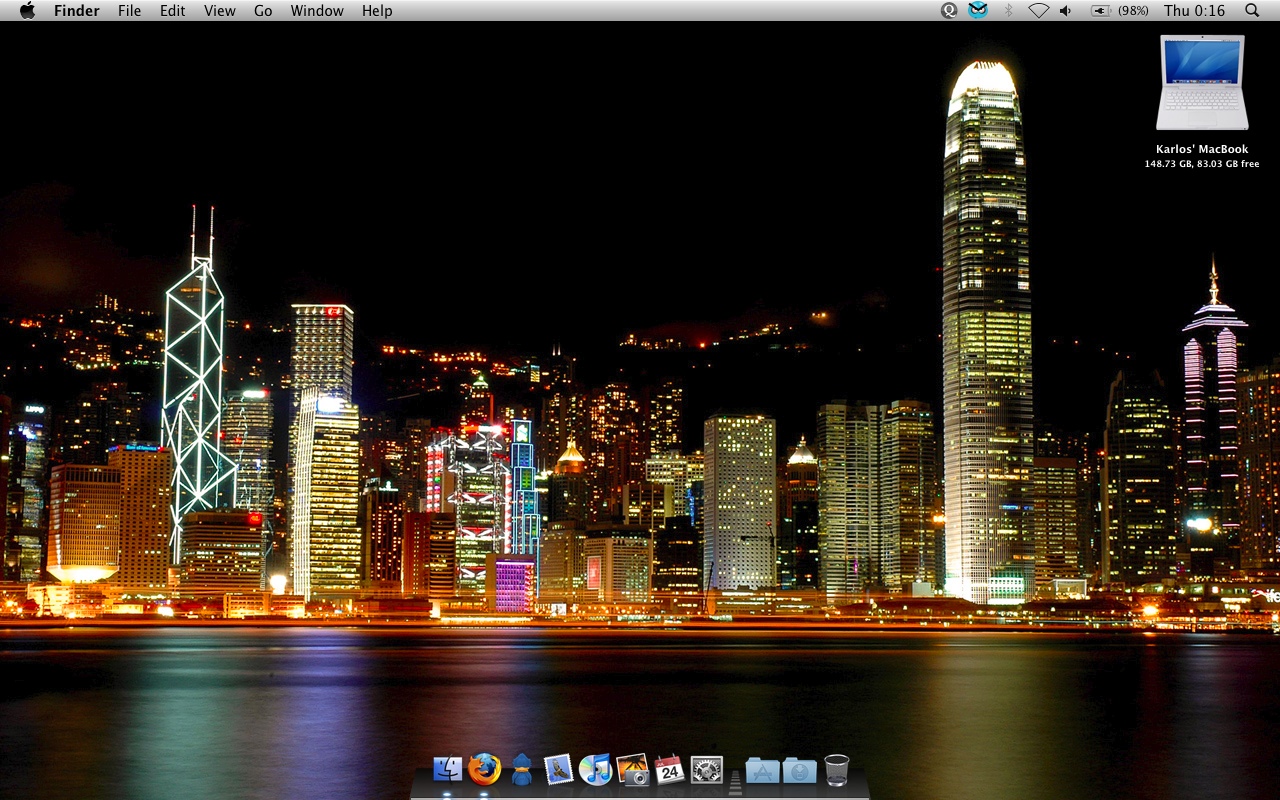Image resolution: width=1280 pixels, height=800 pixels.
Task: Open Finder from the dock
Action: [x=447, y=769]
